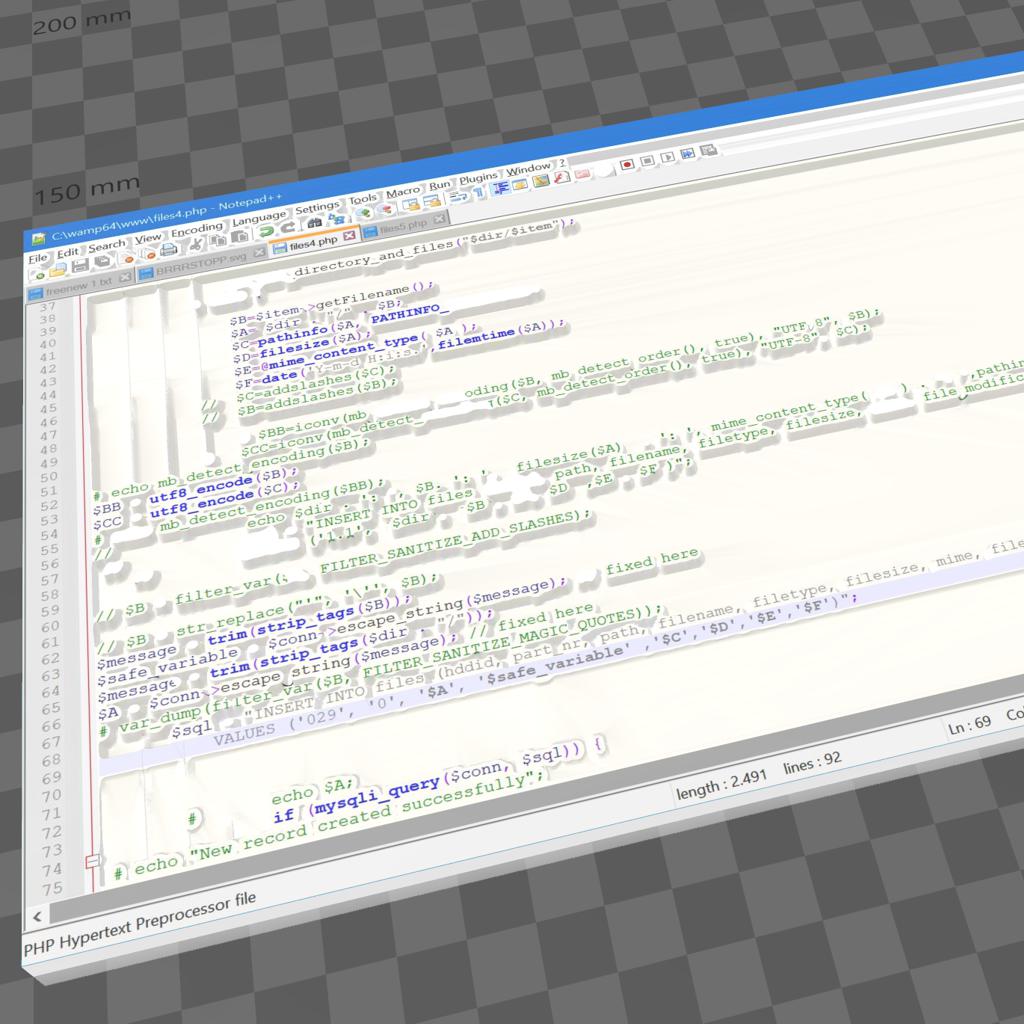
Task: Click the Playback macro icon
Action: [668, 156]
